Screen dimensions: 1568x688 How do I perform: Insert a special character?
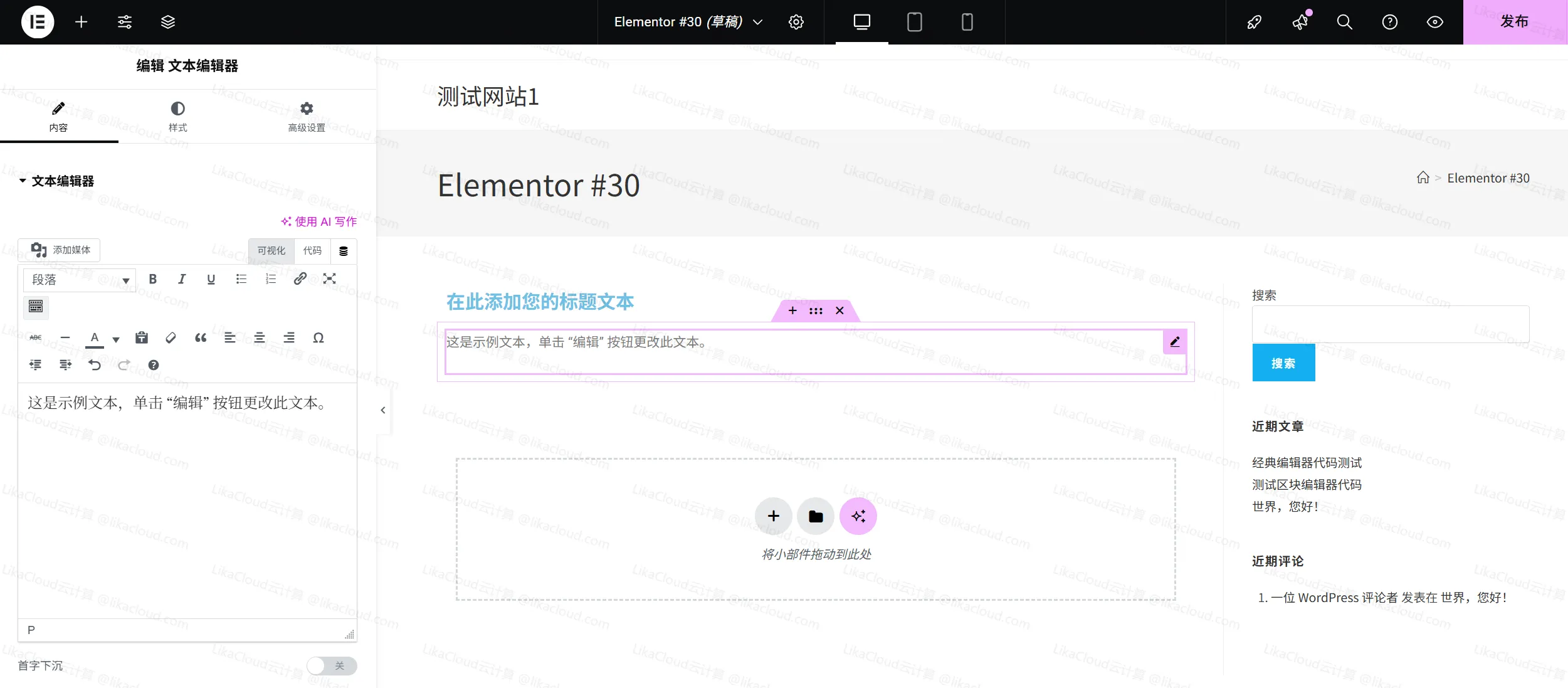click(318, 337)
